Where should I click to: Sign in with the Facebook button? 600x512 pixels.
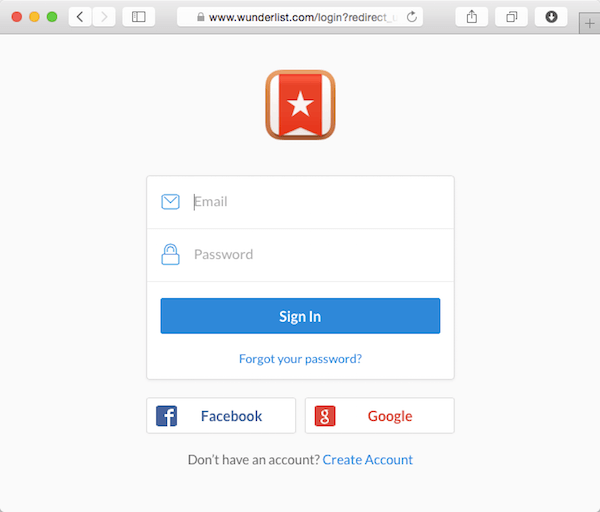(221, 416)
